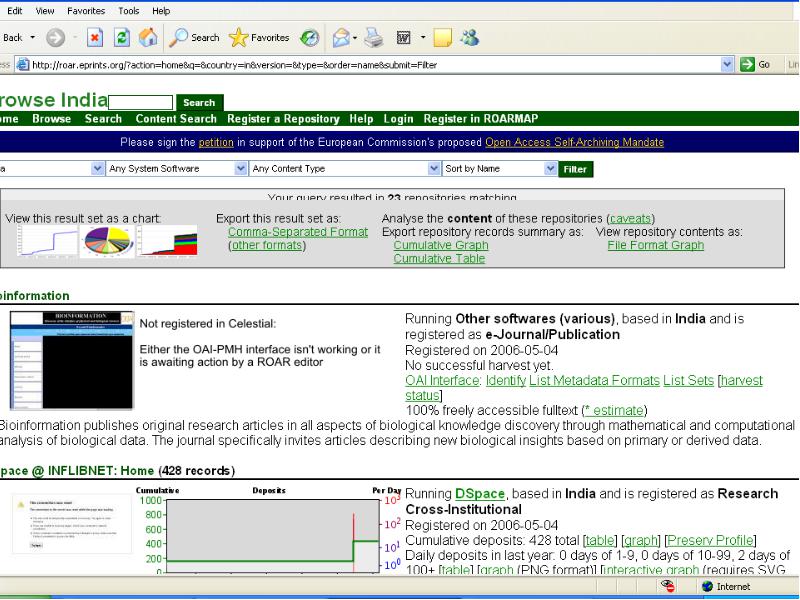Open the Help menu in menu bar
This screenshot has width=800, height=600.
coord(161,11)
